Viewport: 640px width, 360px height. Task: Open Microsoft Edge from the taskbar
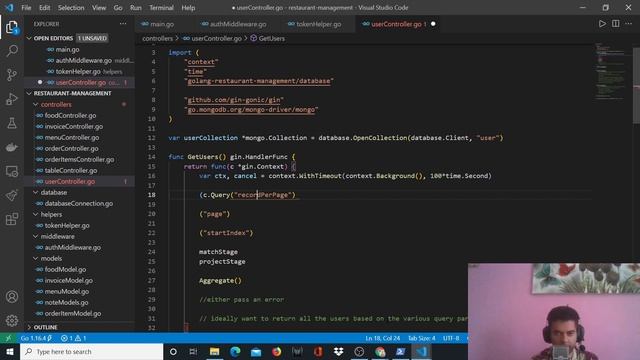click(235, 351)
